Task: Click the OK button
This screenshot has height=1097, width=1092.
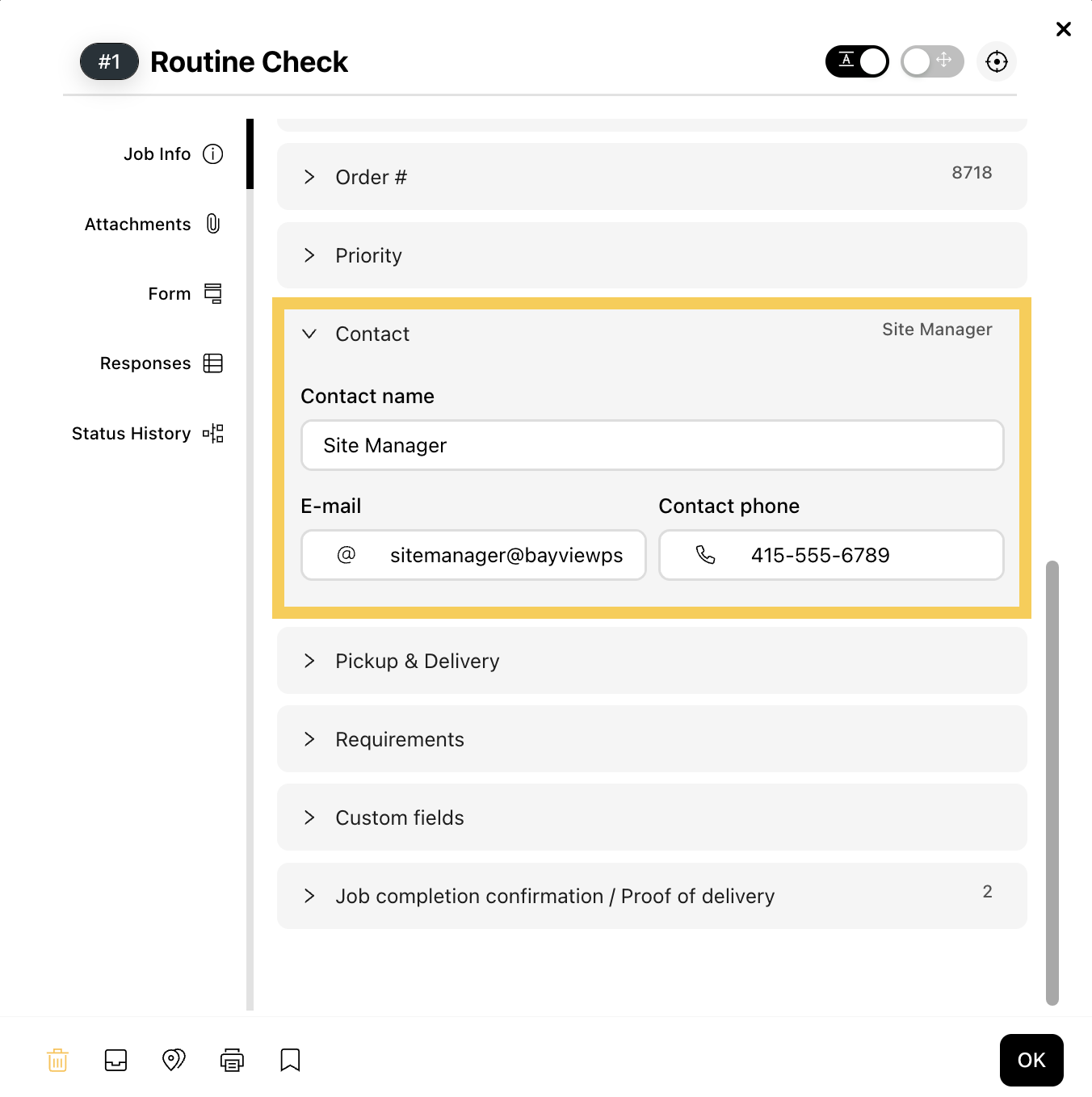Action: (x=1031, y=1060)
